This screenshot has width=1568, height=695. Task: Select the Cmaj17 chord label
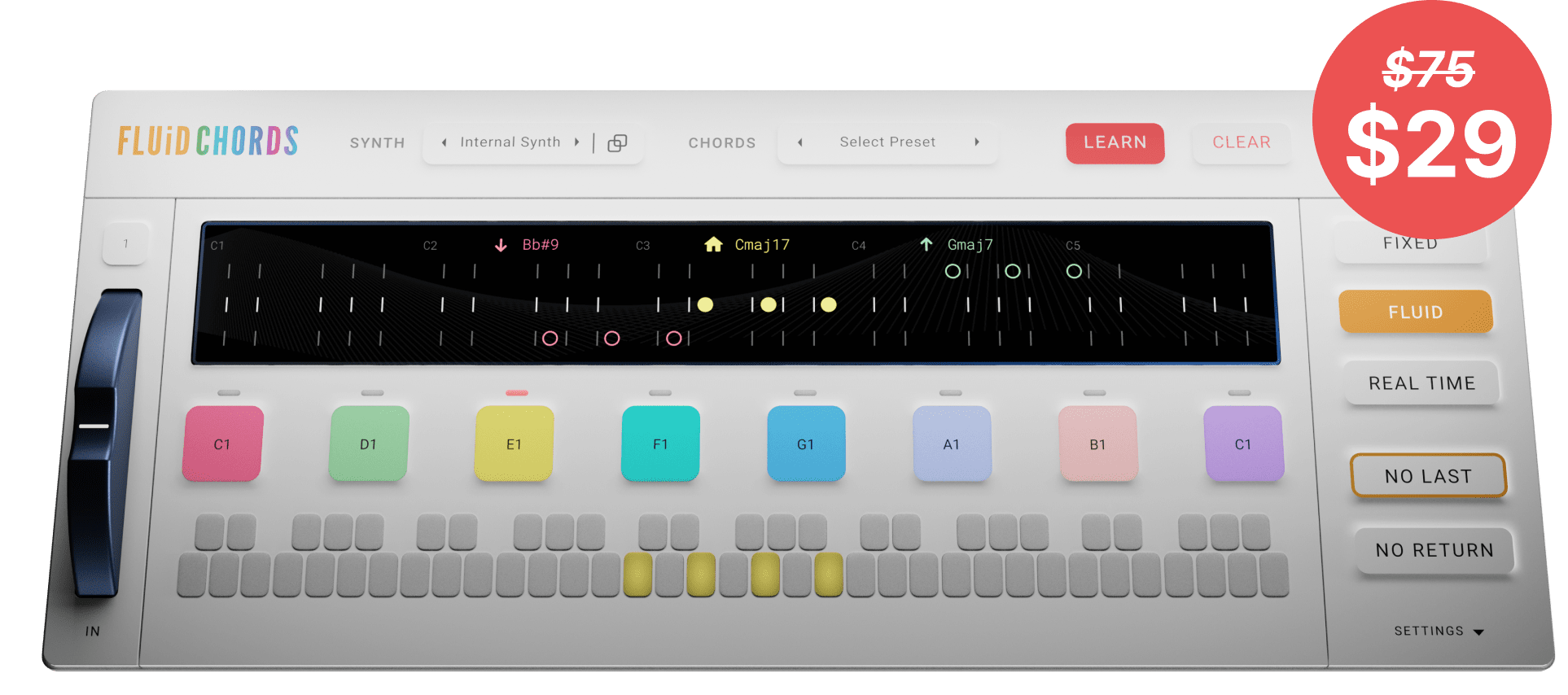click(x=762, y=245)
